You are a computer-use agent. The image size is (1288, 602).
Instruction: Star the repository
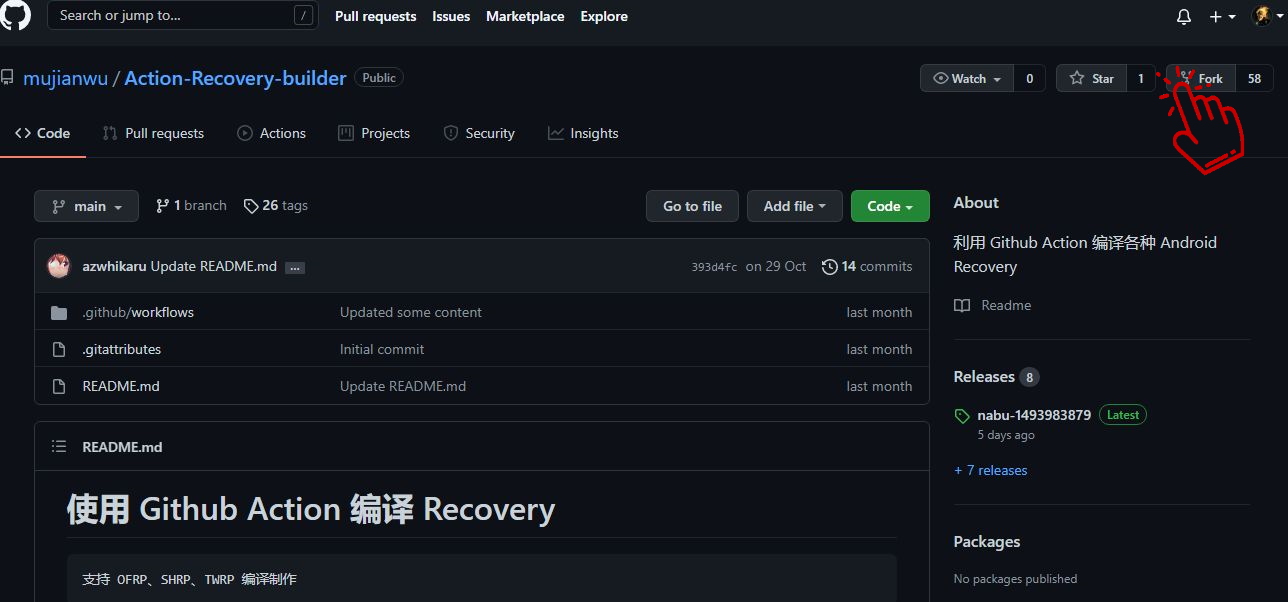[1091, 78]
